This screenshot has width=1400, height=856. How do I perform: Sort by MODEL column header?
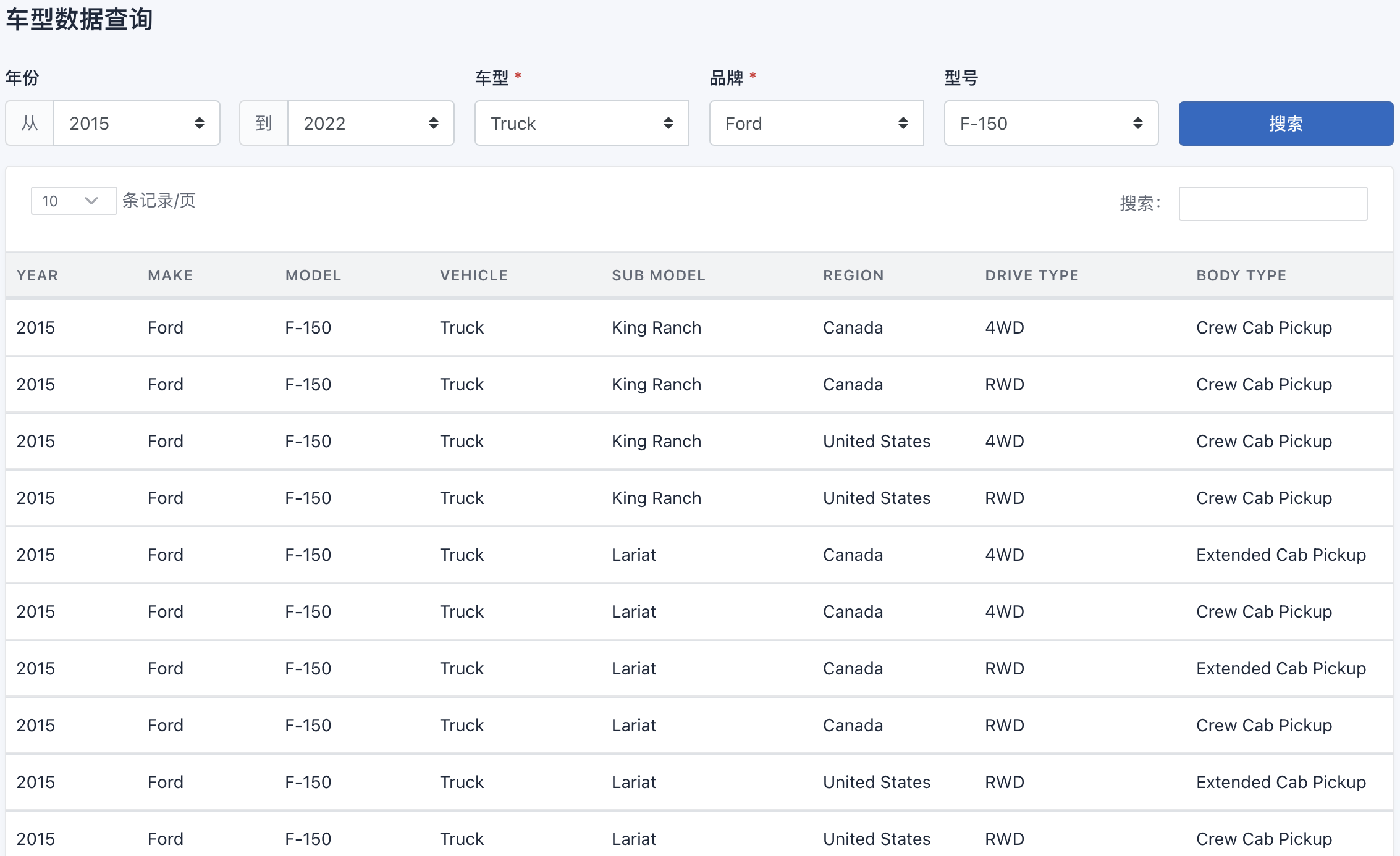[312, 275]
